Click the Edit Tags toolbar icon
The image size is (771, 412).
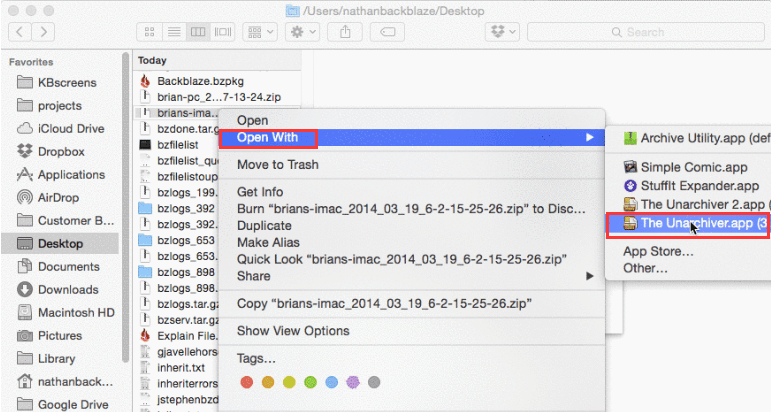pos(389,32)
